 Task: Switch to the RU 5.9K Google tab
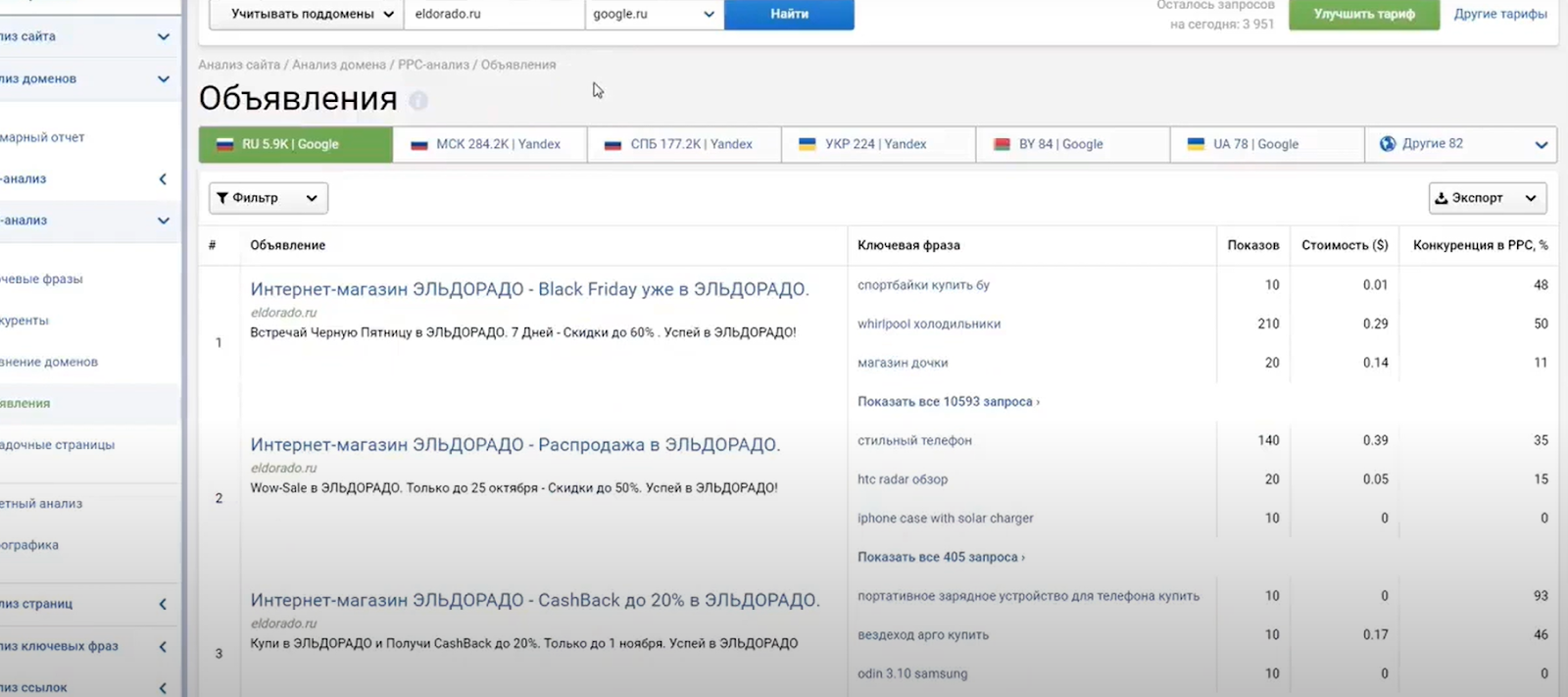point(296,144)
